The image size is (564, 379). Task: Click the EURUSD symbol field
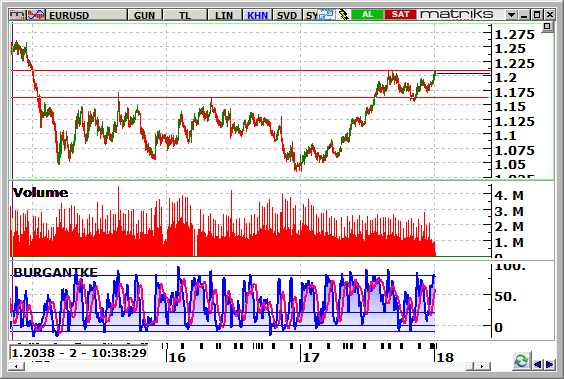(x=87, y=15)
